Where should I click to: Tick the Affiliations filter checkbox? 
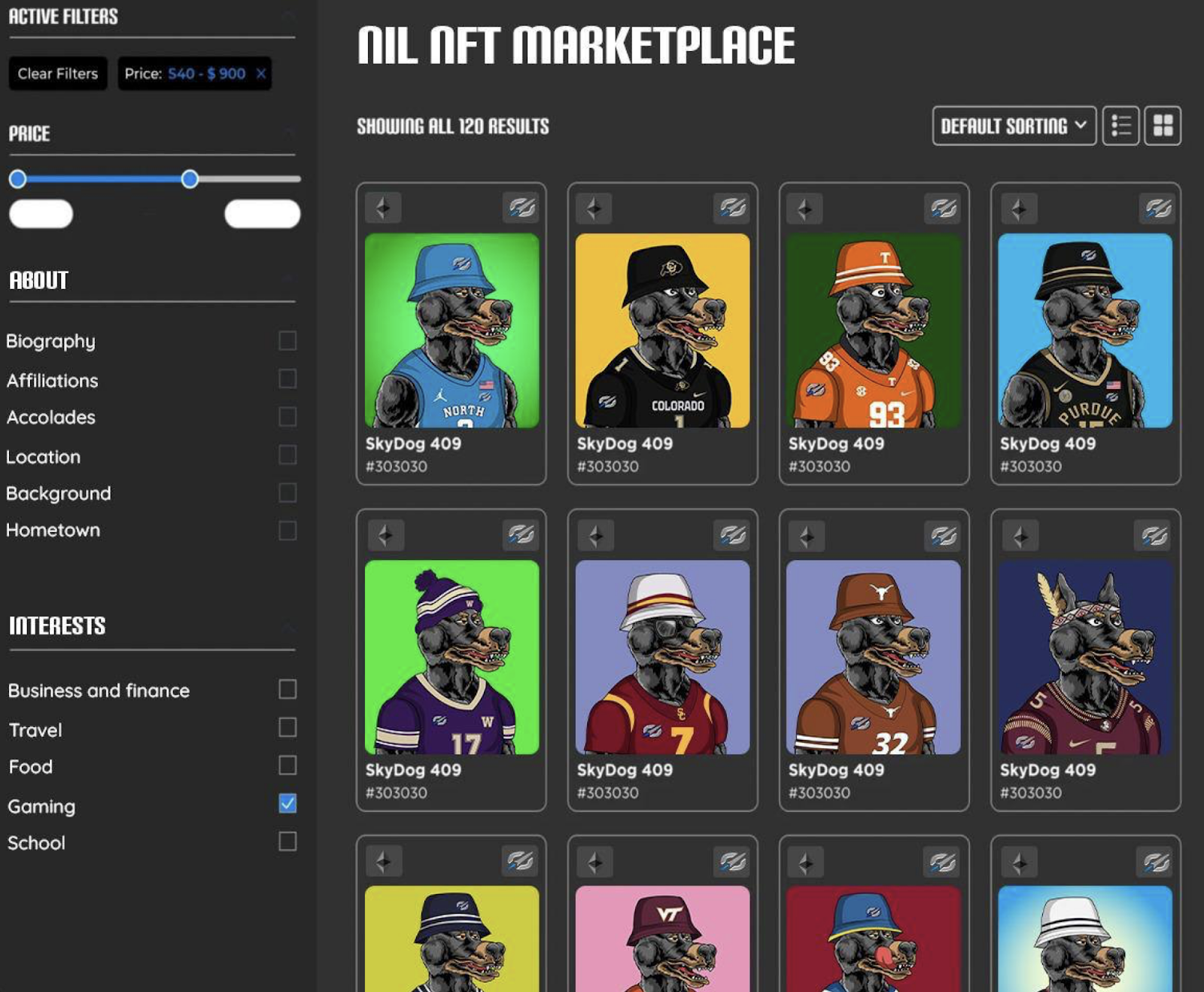287,378
